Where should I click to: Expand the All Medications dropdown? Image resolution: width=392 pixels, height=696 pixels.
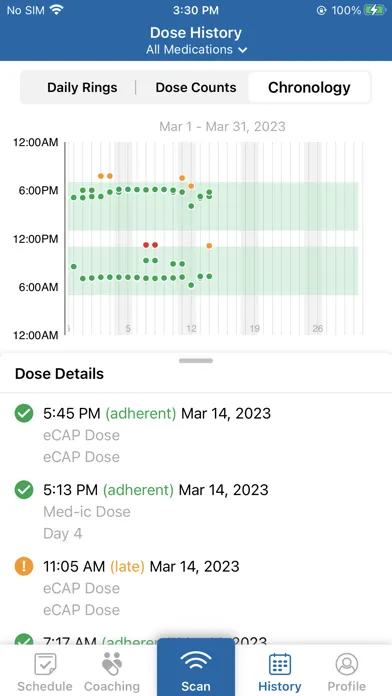point(196,49)
